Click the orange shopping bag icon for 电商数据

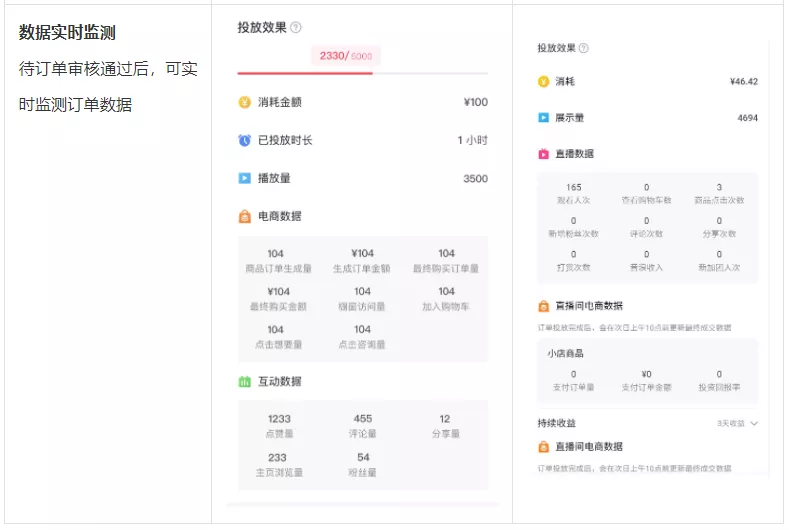(x=245, y=216)
